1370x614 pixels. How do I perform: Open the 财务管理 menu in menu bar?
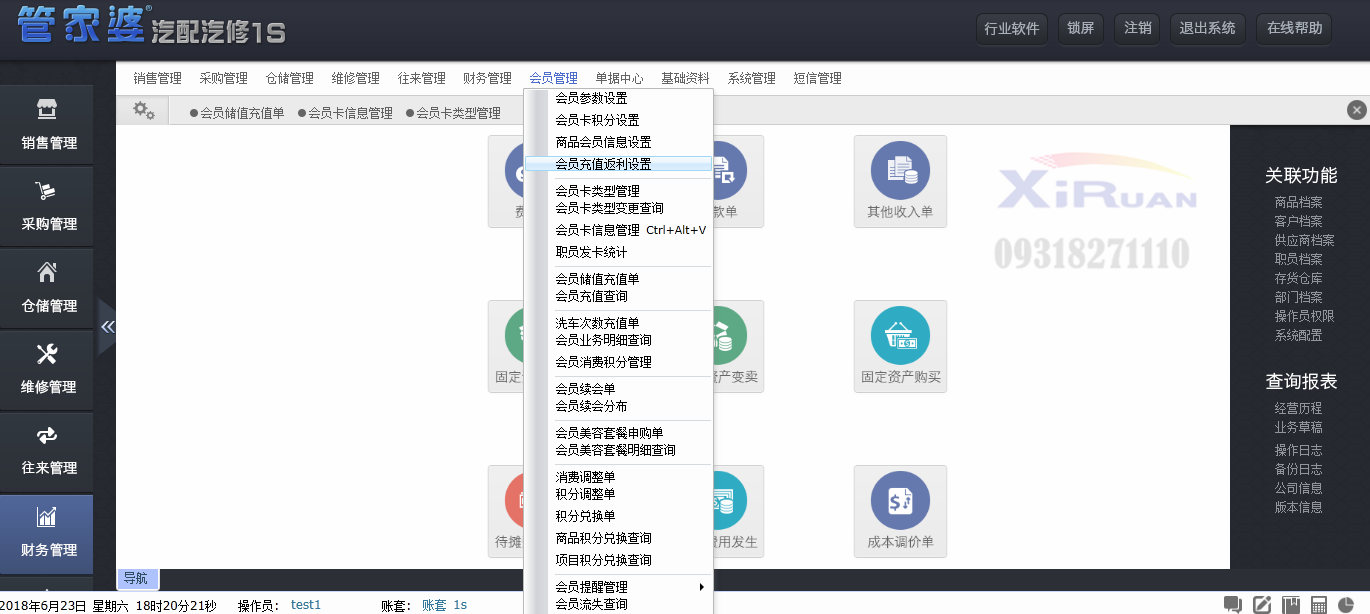tap(487, 78)
